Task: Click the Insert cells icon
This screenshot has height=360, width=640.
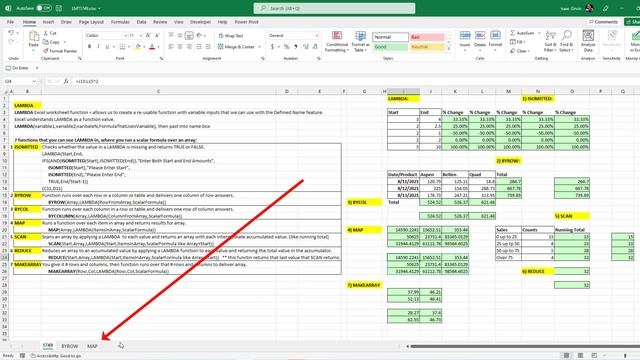Action: [465, 36]
